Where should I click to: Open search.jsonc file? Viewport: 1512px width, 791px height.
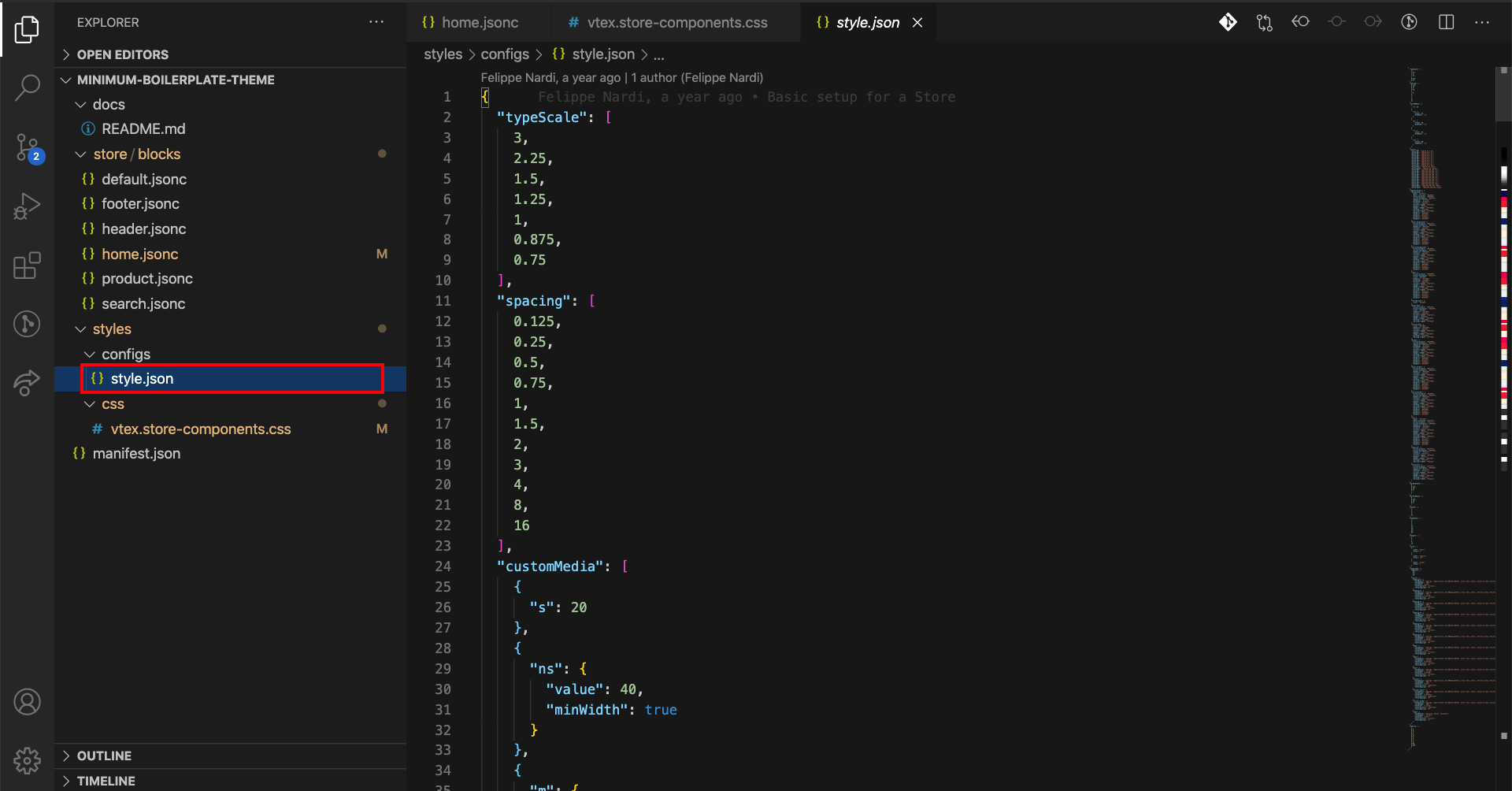230,303
